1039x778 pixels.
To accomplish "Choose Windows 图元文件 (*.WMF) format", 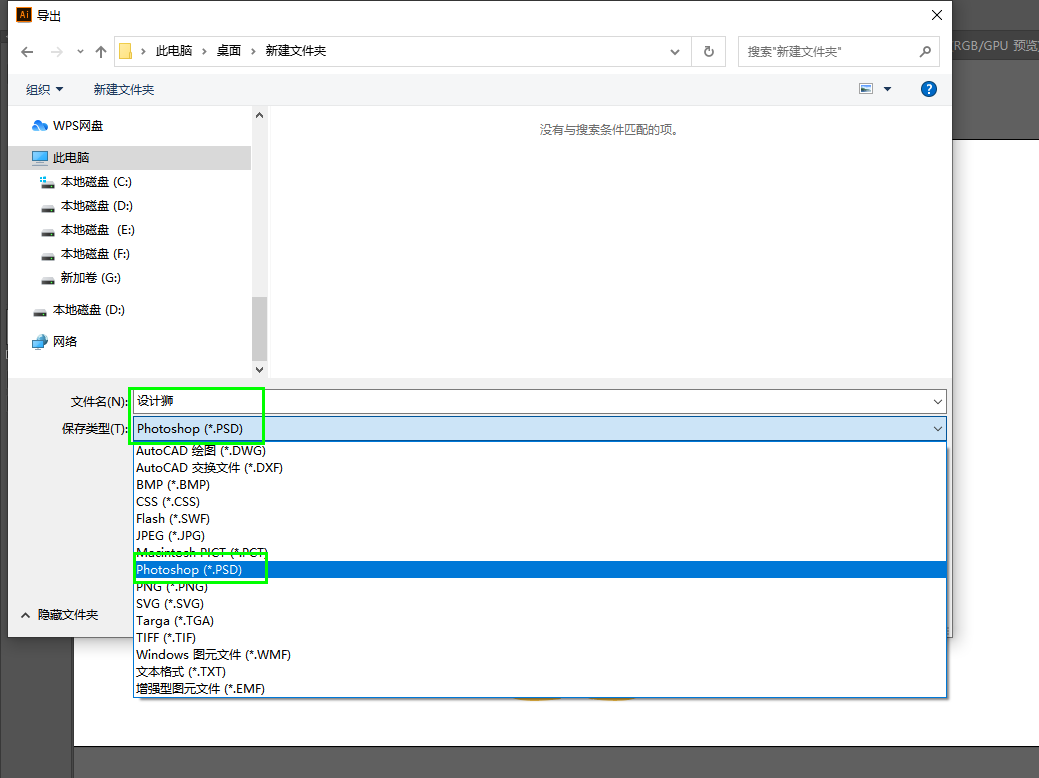I will 539,655.
